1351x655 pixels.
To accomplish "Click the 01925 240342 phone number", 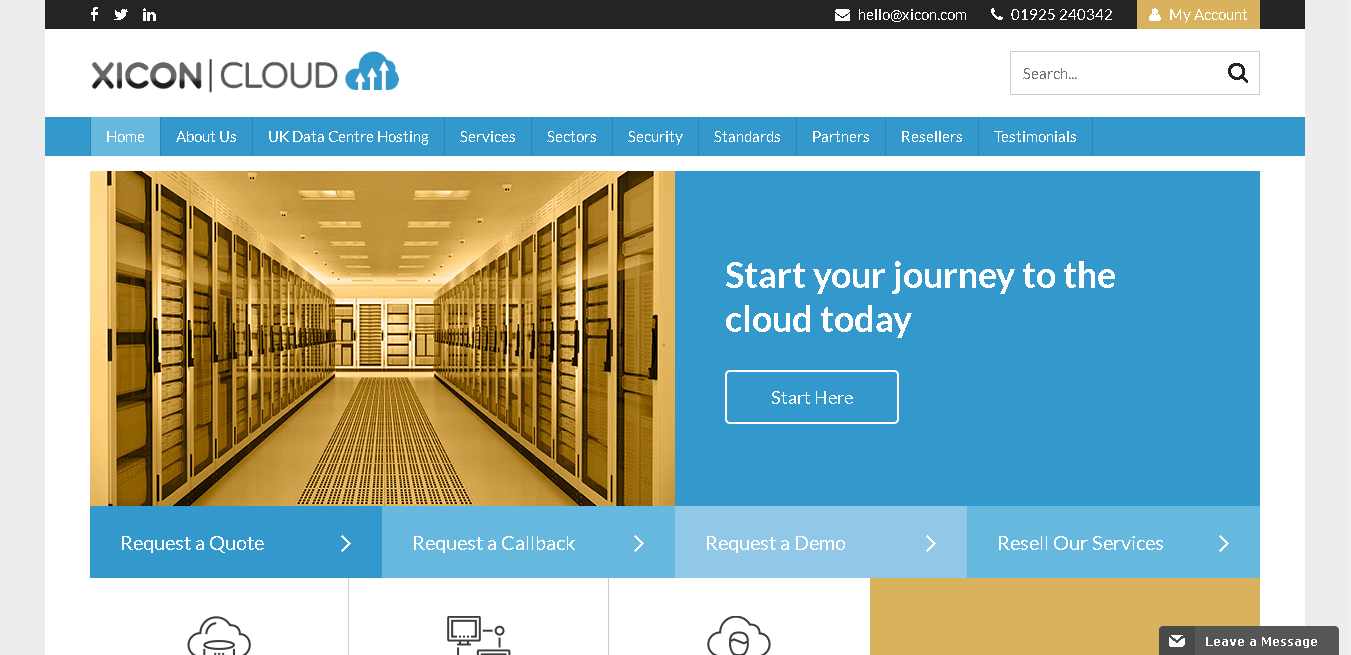I will point(1061,15).
